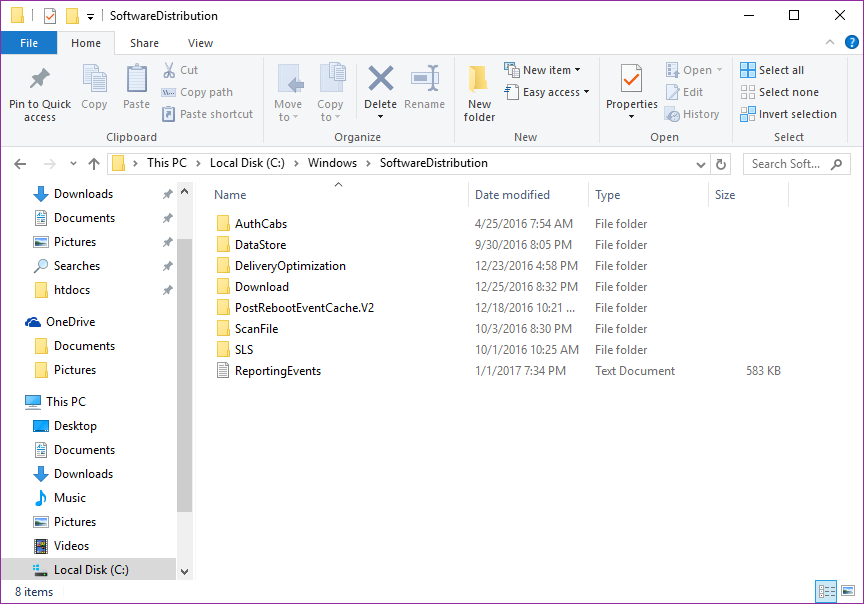This screenshot has height=604, width=864.
Task: Click the red Delete X icon
Action: [x=380, y=78]
